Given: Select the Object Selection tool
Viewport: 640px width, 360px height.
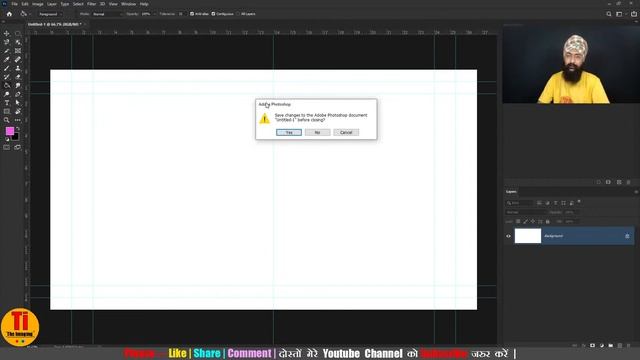Looking at the screenshot, I should [x=18, y=42].
